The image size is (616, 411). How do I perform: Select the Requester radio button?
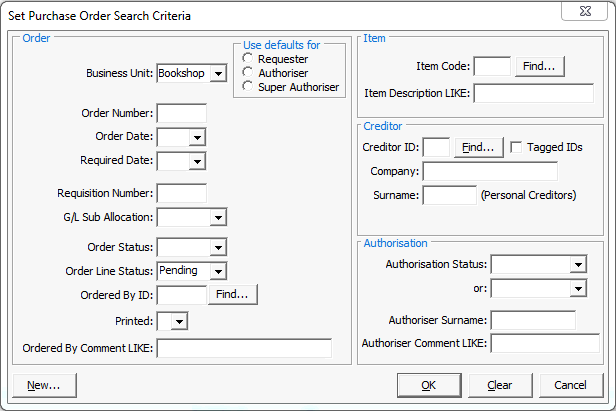(248, 59)
